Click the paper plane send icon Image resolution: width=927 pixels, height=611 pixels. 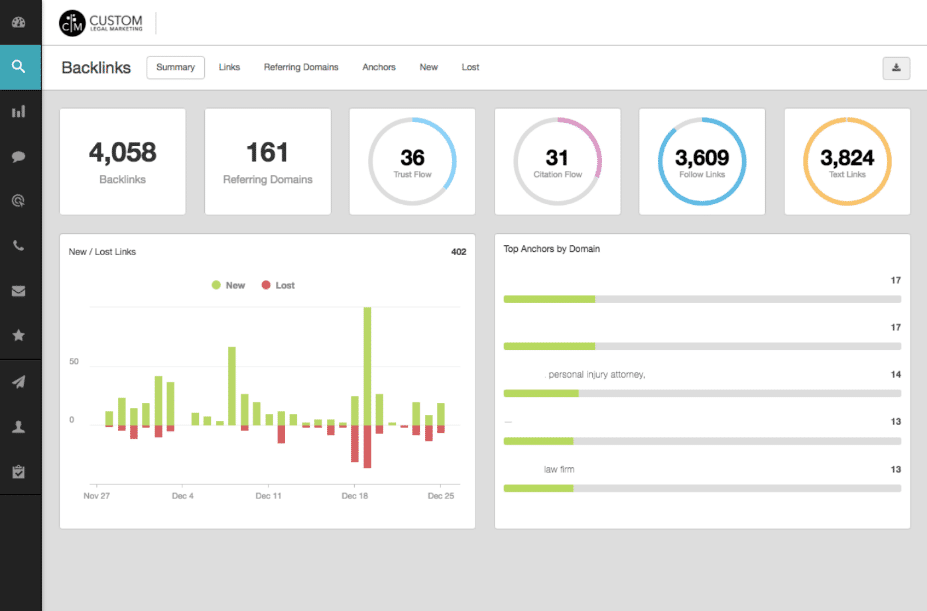click(x=20, y=381)
